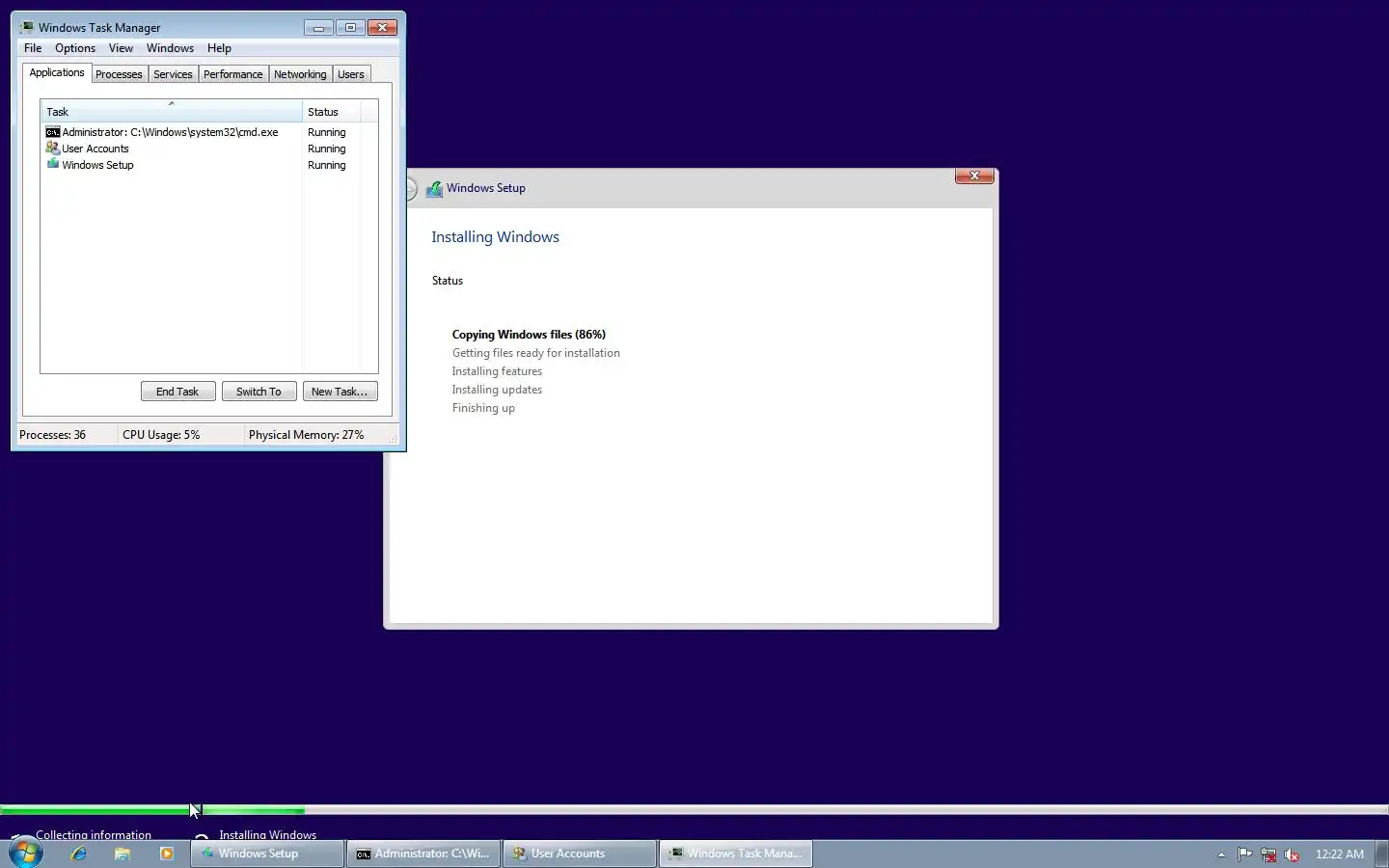Select User Accounts task row
The image size is (1389, 868).
click(203, 149)
